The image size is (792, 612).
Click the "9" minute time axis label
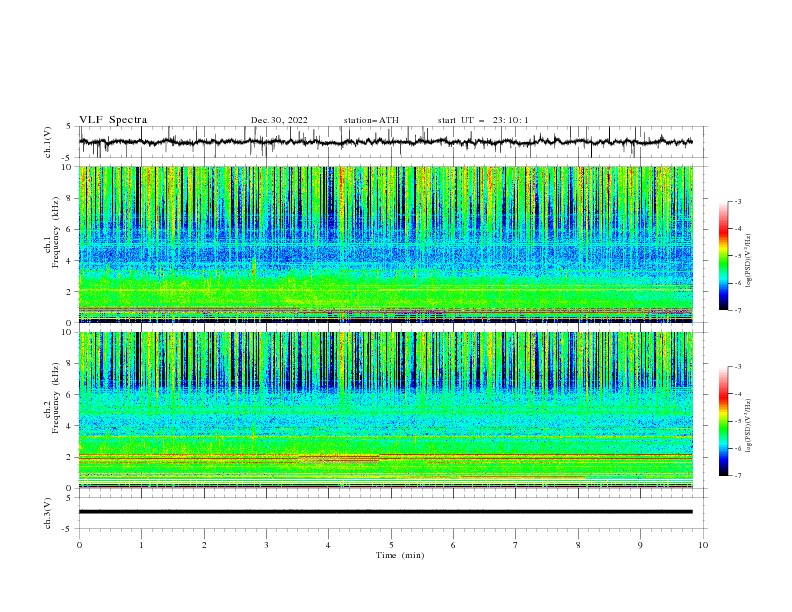pos(640,545)
